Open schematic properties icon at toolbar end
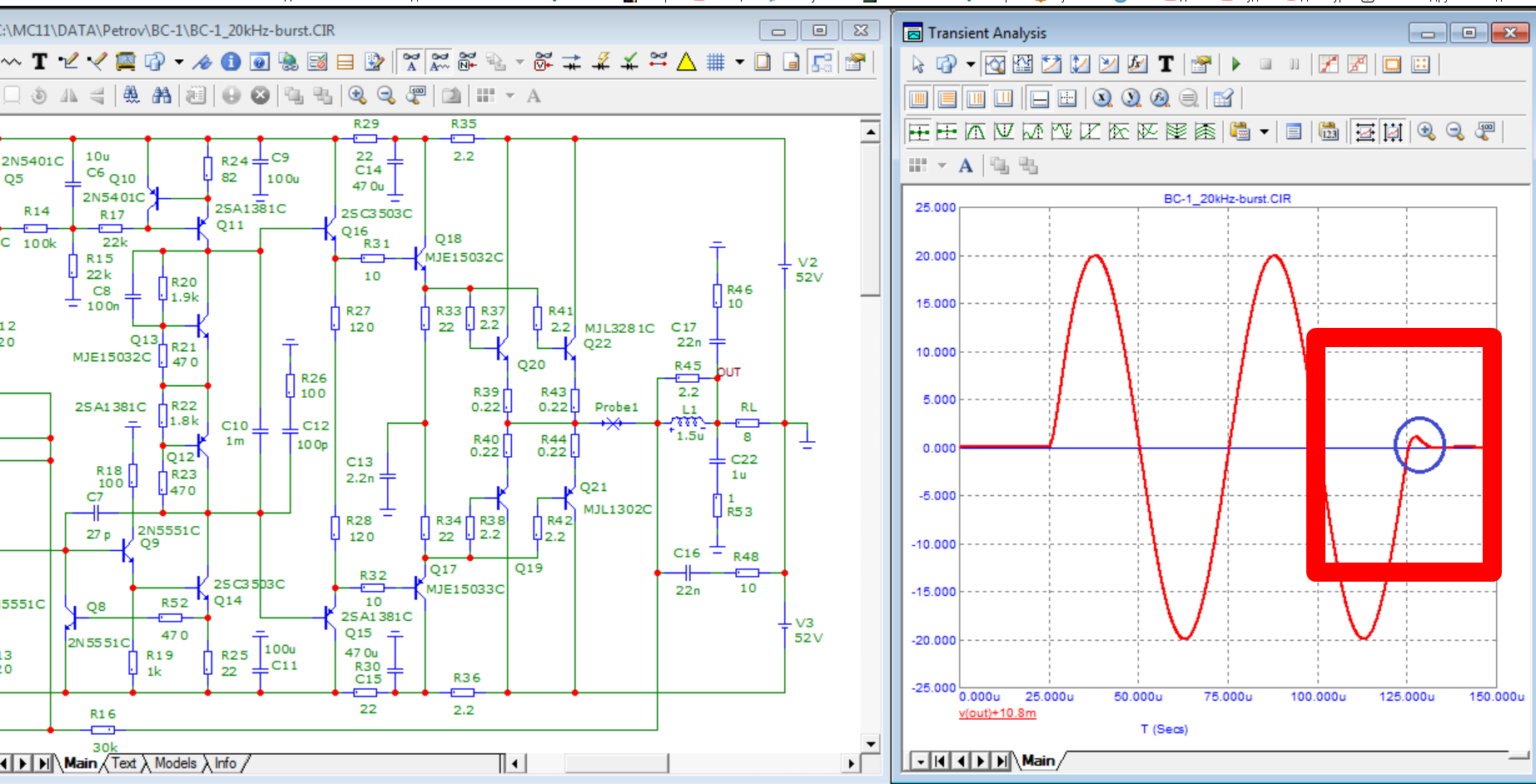The width and height of the screenshot is (1536, 784). 855,62
